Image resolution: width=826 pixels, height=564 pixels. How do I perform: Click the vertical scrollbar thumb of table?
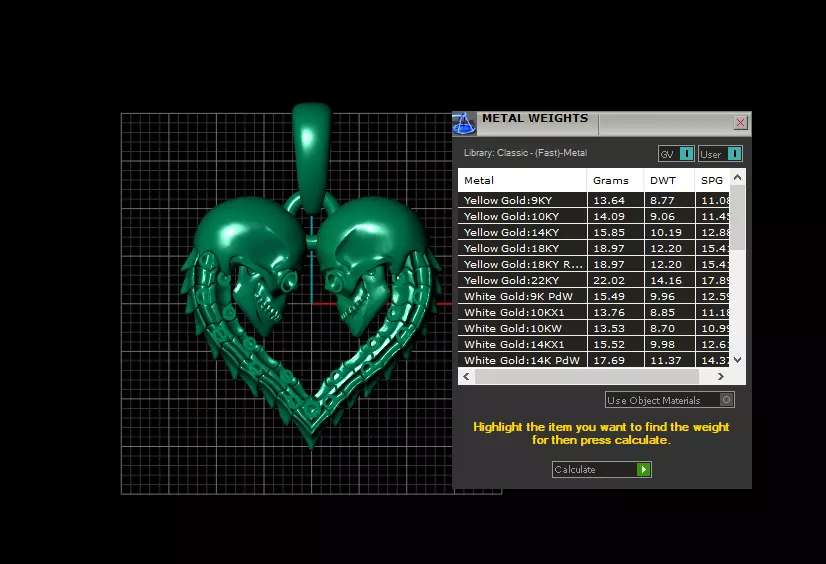click(738, 217)
